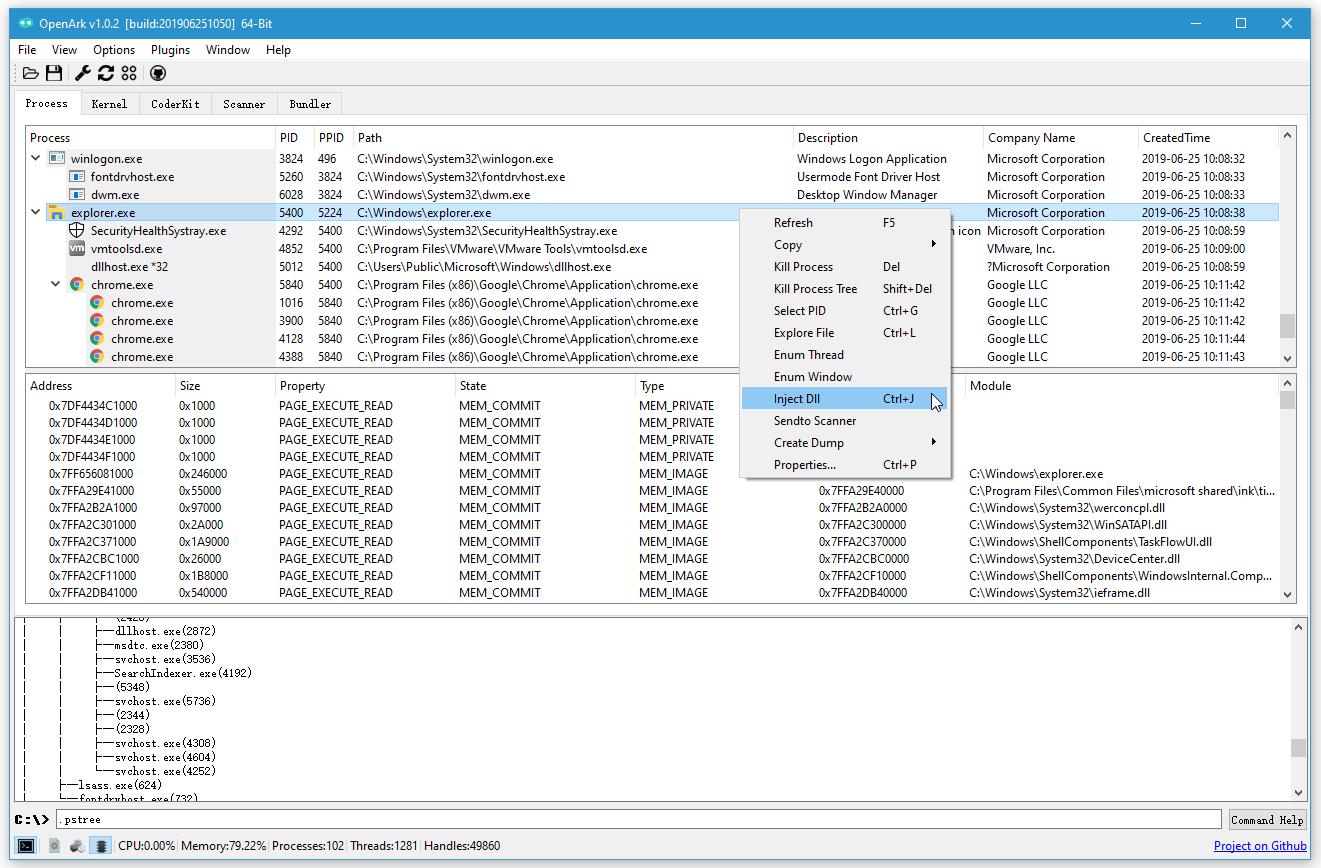Click the OpenArk title bar app icon
This screenshot has height=868, width=1321.
[26, 23]
